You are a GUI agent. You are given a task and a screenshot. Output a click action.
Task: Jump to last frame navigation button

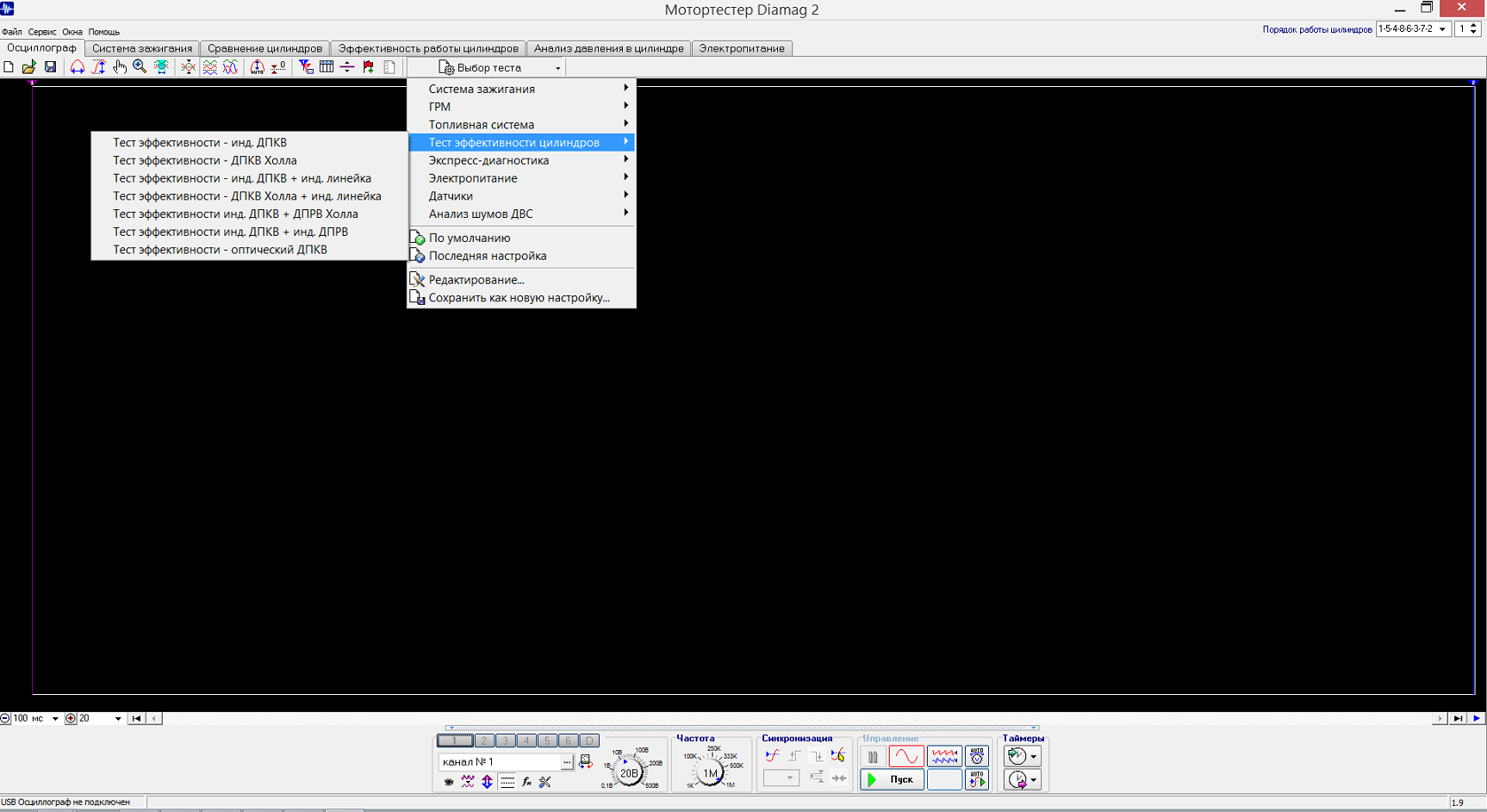pyautogui.click(x=1457, y=718)
